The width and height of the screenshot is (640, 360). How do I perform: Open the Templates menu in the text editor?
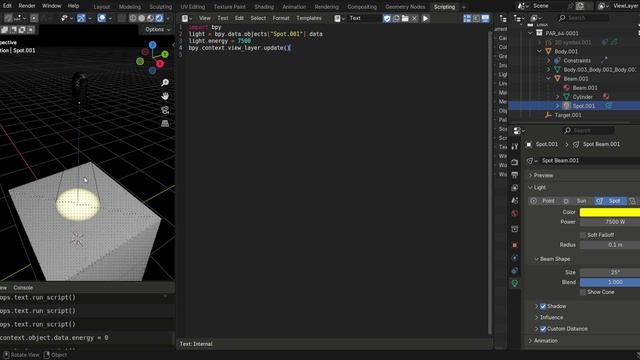tap(309, 18)
